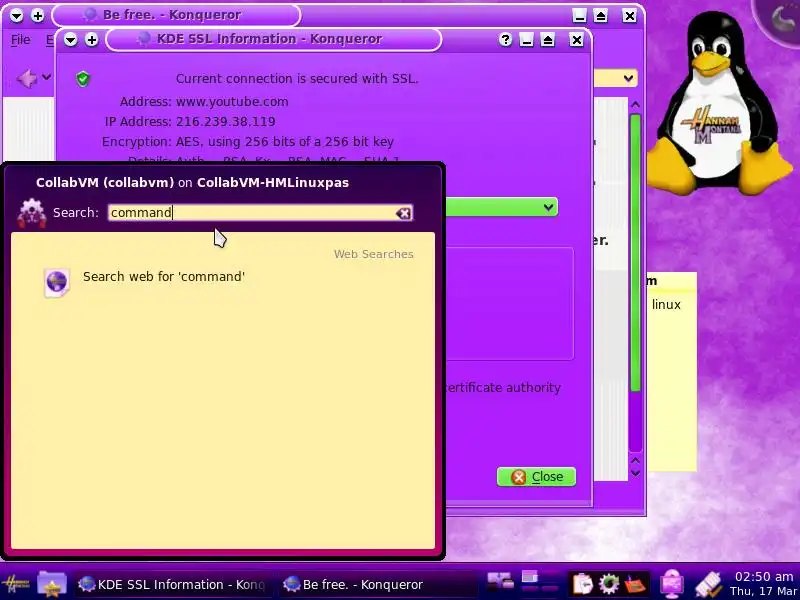Click the Tux Hannah Montana desktop widget

coord(718,102)
